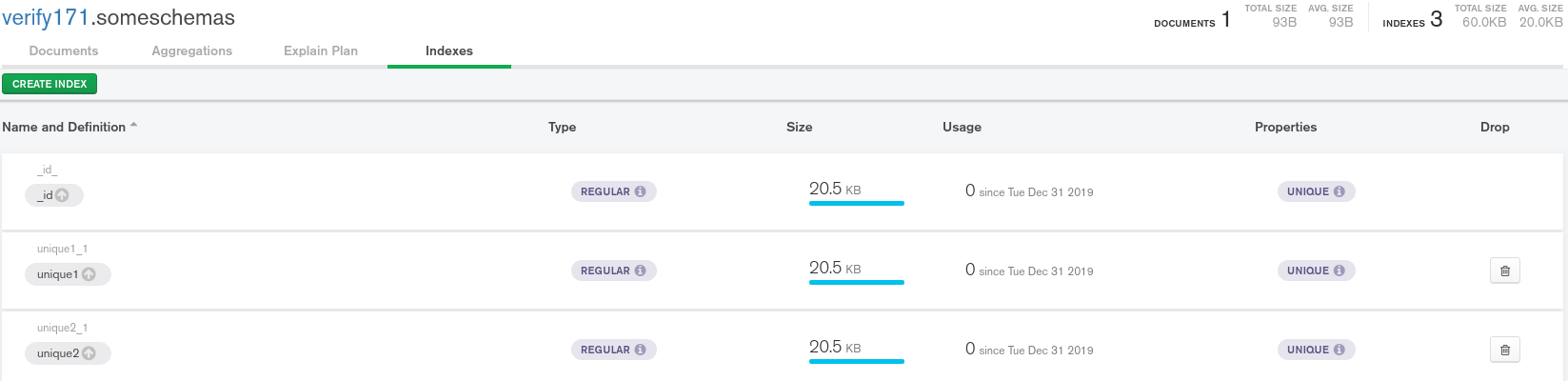Click info icon on unique2_1 UNIQUE badge
1568x381 pixels.
click(1339, 350)
